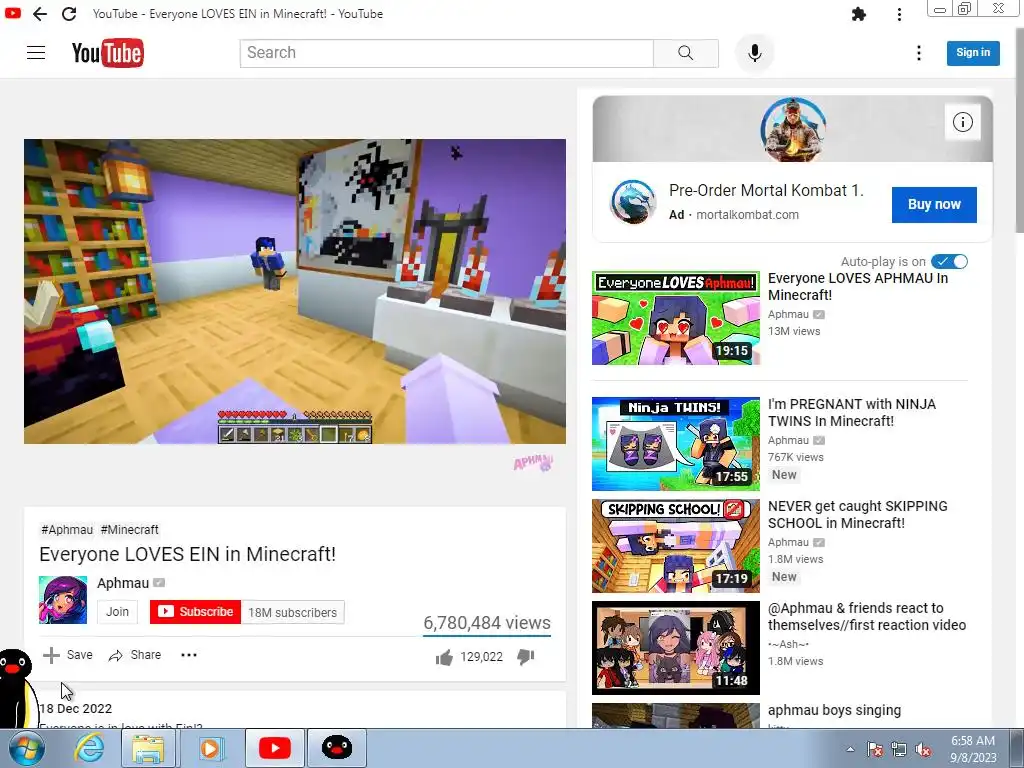Show hidden tray icons arrow
Viewport: 1024px width, 768px height.
click(x=850, y=749)
